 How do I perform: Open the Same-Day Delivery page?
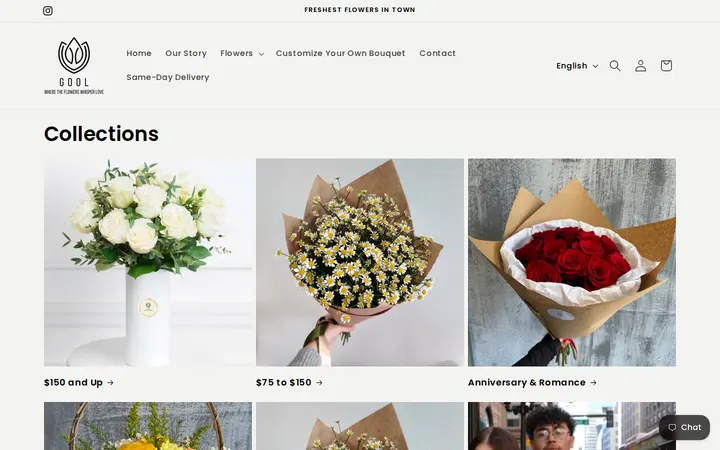[168, 77]
